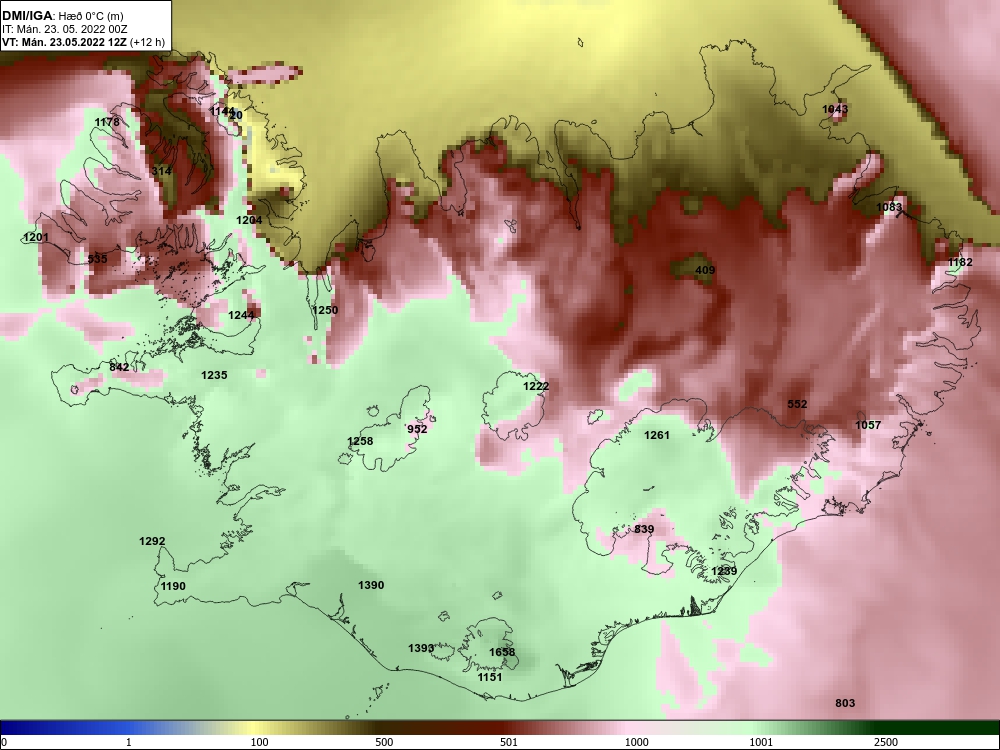
Task: Click the 839 height label
Action: click(x=644, y=529)
